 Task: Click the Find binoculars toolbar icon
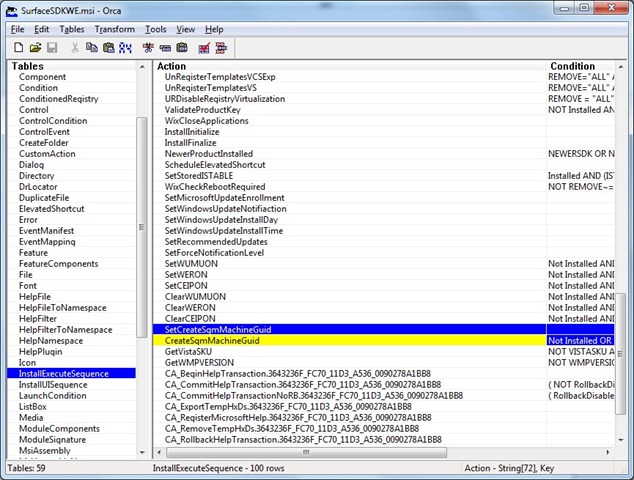coord(125,48)
